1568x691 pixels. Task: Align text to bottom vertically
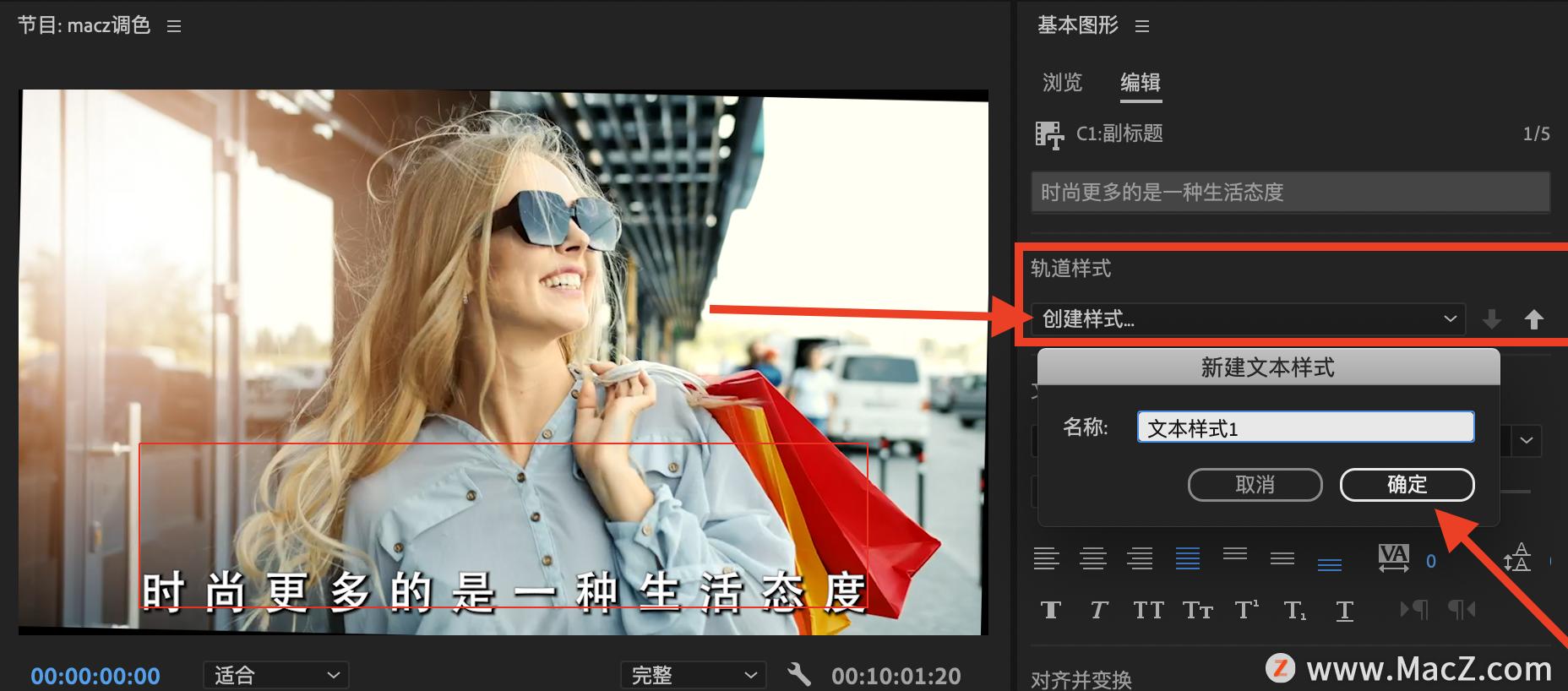[x=1330, y=563]
